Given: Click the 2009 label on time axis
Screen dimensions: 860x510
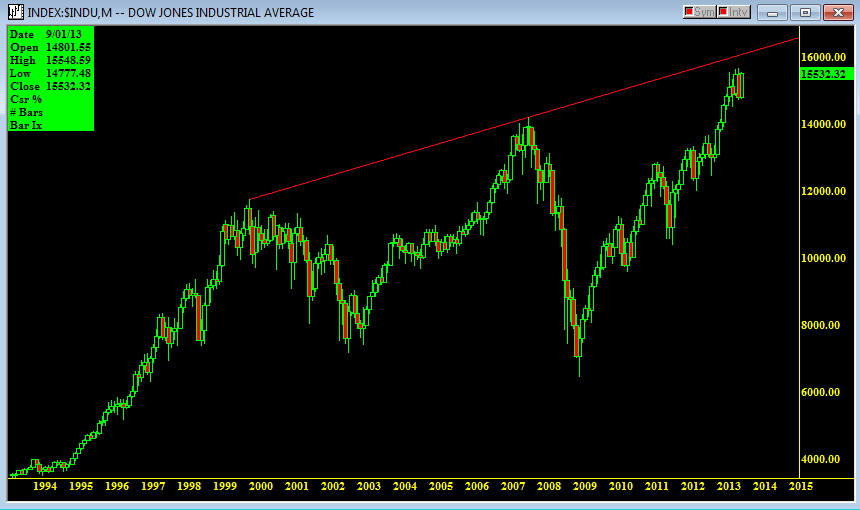Looking at the screenshot, I should point(585,486).
